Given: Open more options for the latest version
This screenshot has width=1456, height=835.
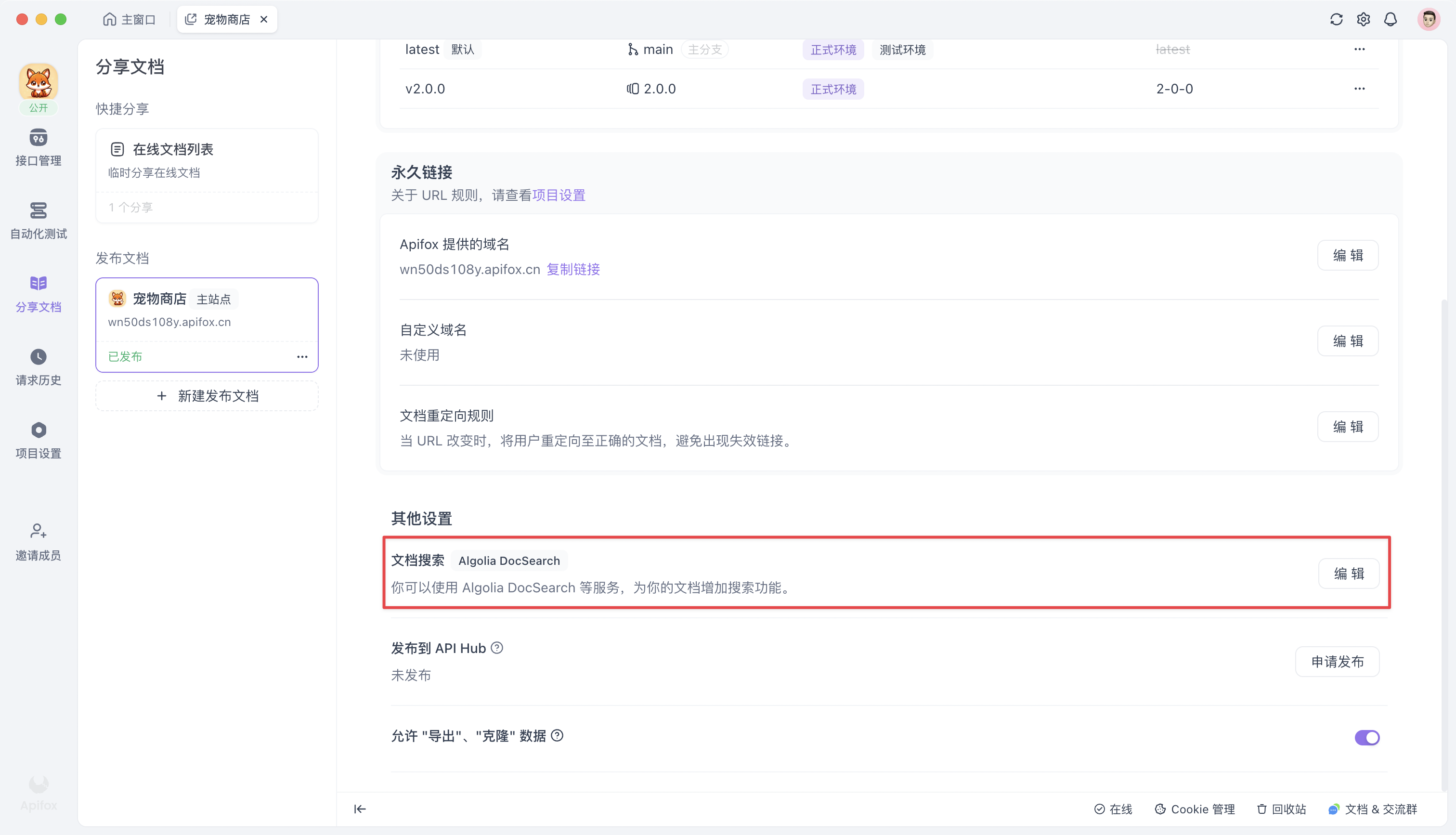Looking at the screenshot, I should (1360, 49).
